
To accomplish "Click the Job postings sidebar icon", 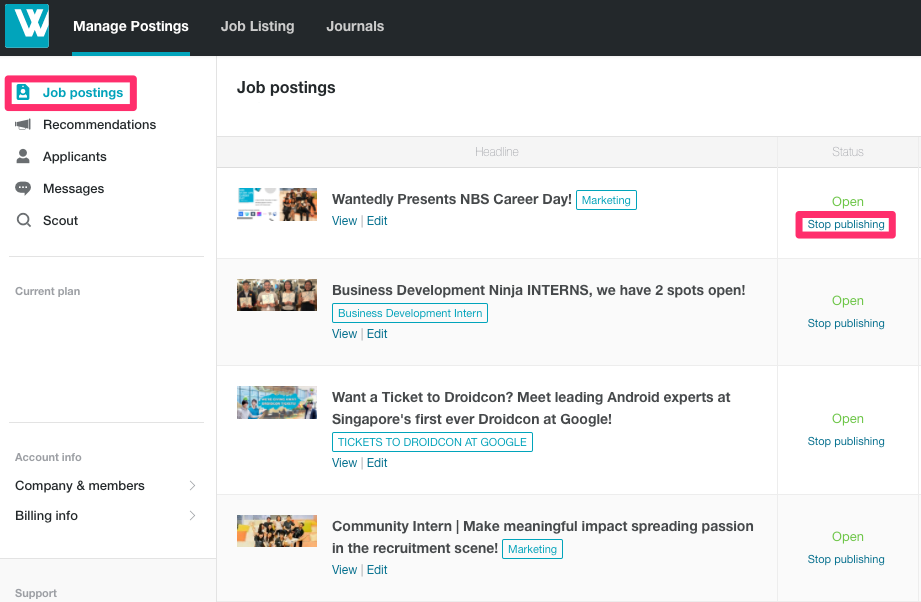I will tap(23, 92).
